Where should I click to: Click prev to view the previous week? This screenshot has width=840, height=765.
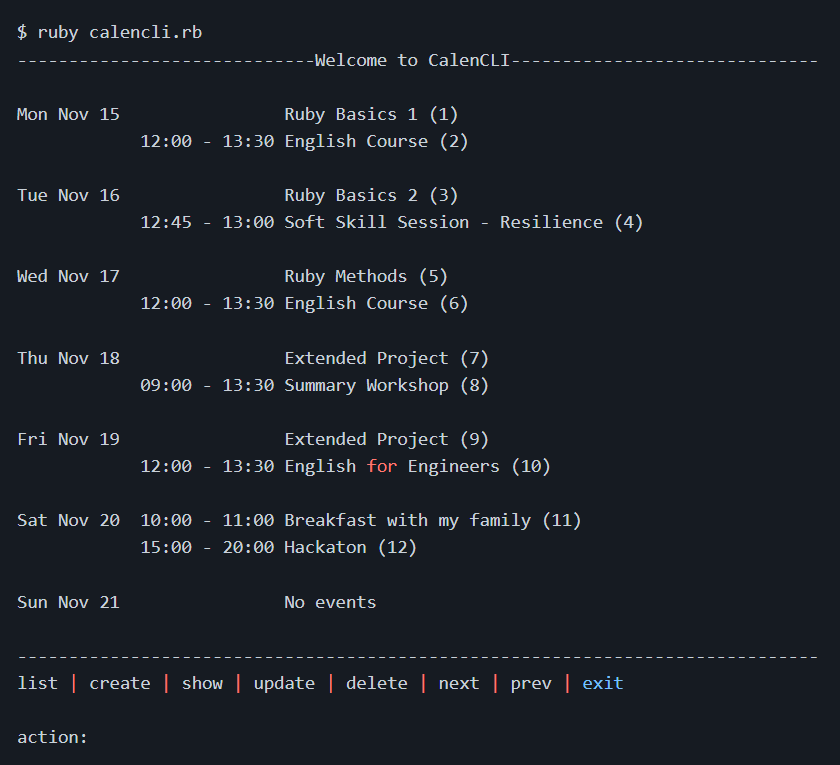pyautogui.click(x=530, y=682)
